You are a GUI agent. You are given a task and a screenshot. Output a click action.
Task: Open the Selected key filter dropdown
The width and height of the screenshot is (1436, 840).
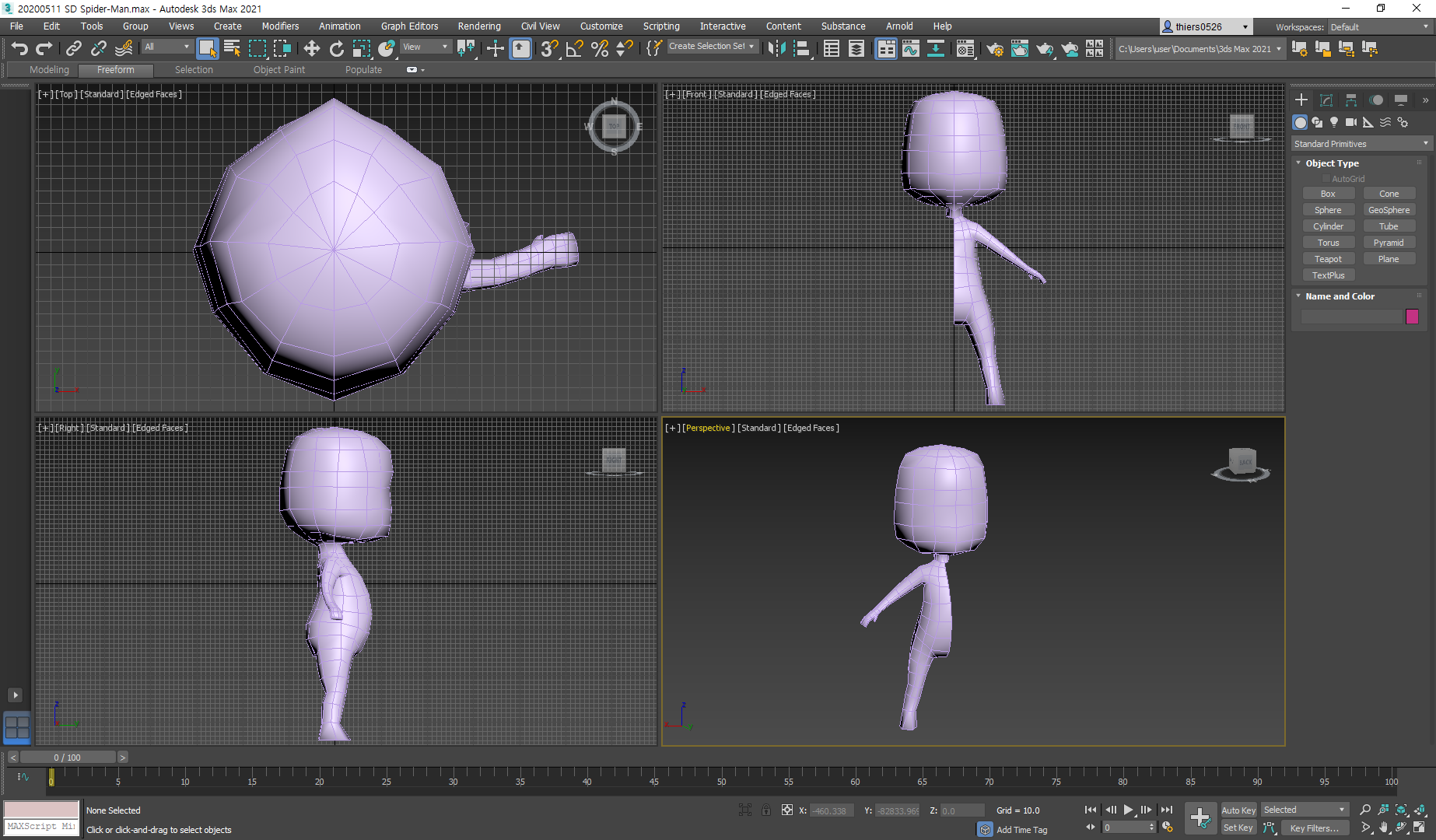(x=1304, y=810)
